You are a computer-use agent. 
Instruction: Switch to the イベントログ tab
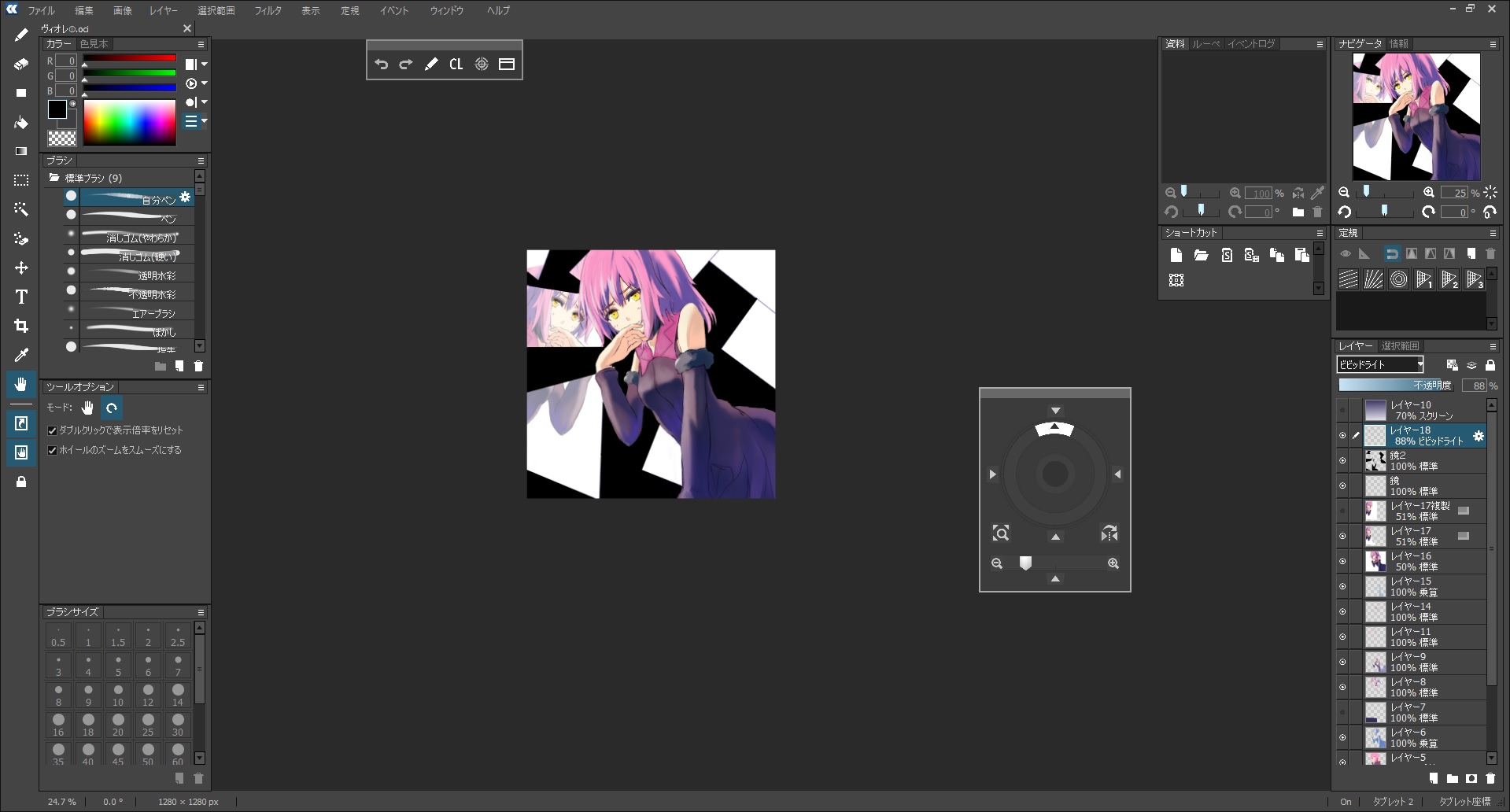coord(1251,44)
